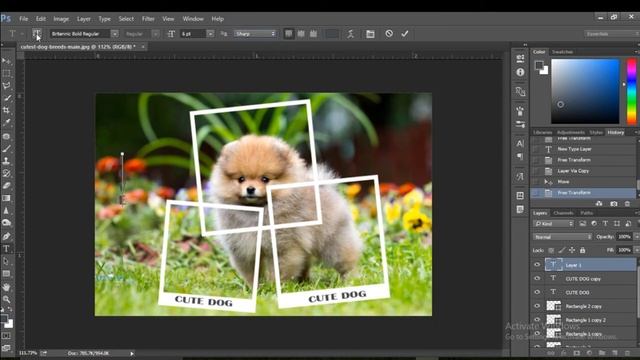
Task: Open the Image menu
Action: pyautogui.click(x=61, y=19)
